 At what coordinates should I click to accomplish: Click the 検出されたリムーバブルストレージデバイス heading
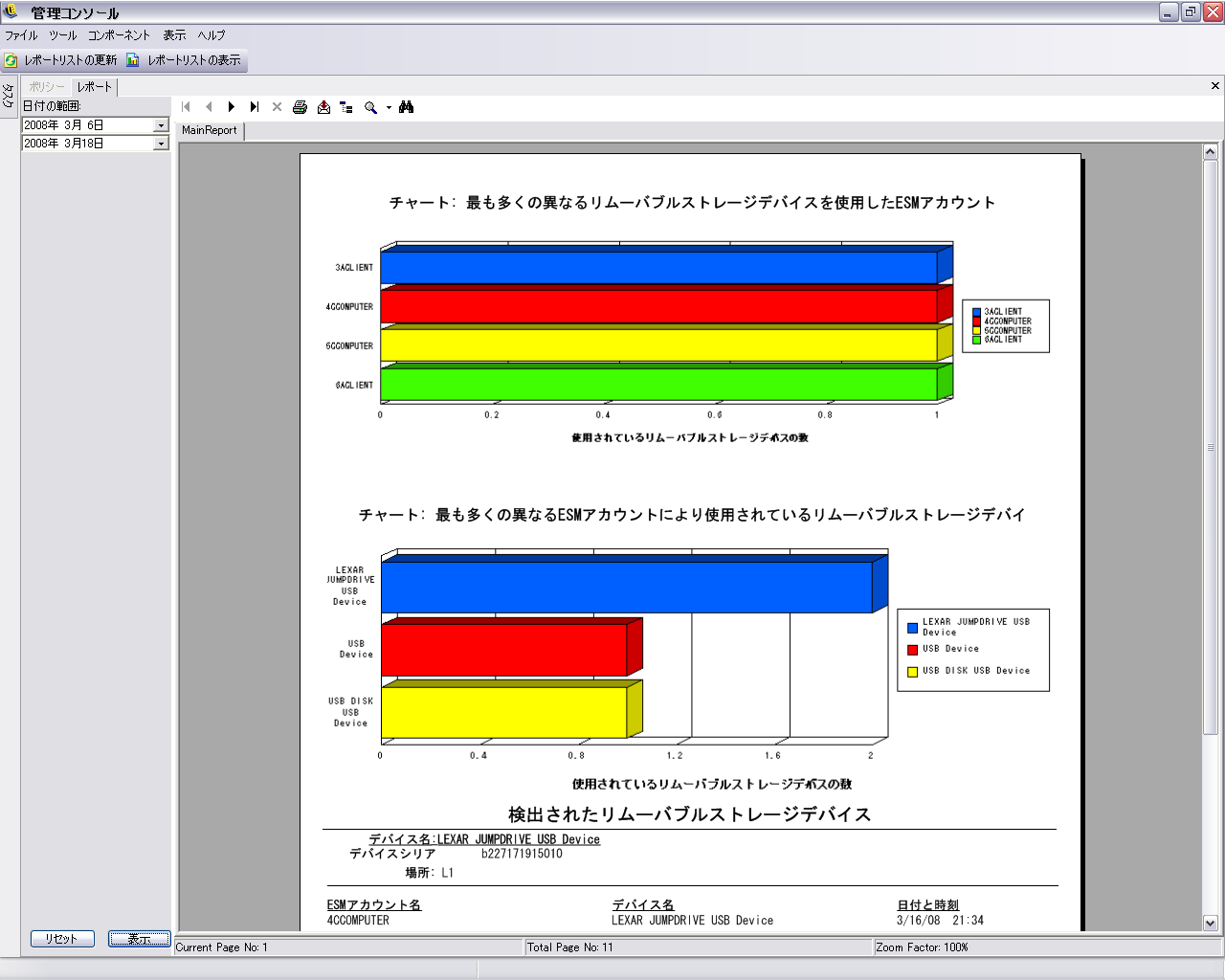(689, 814)
